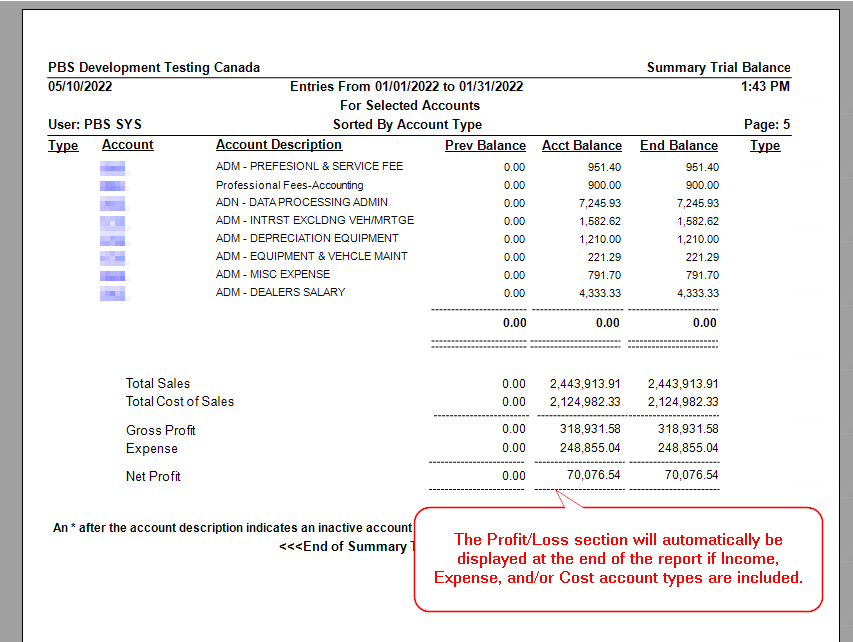The height and width of the screenshot is (642, 853).
Task: Select 'ADM - PREFESIONL & SERVICE FEE' row description
Action: point(309,166)
